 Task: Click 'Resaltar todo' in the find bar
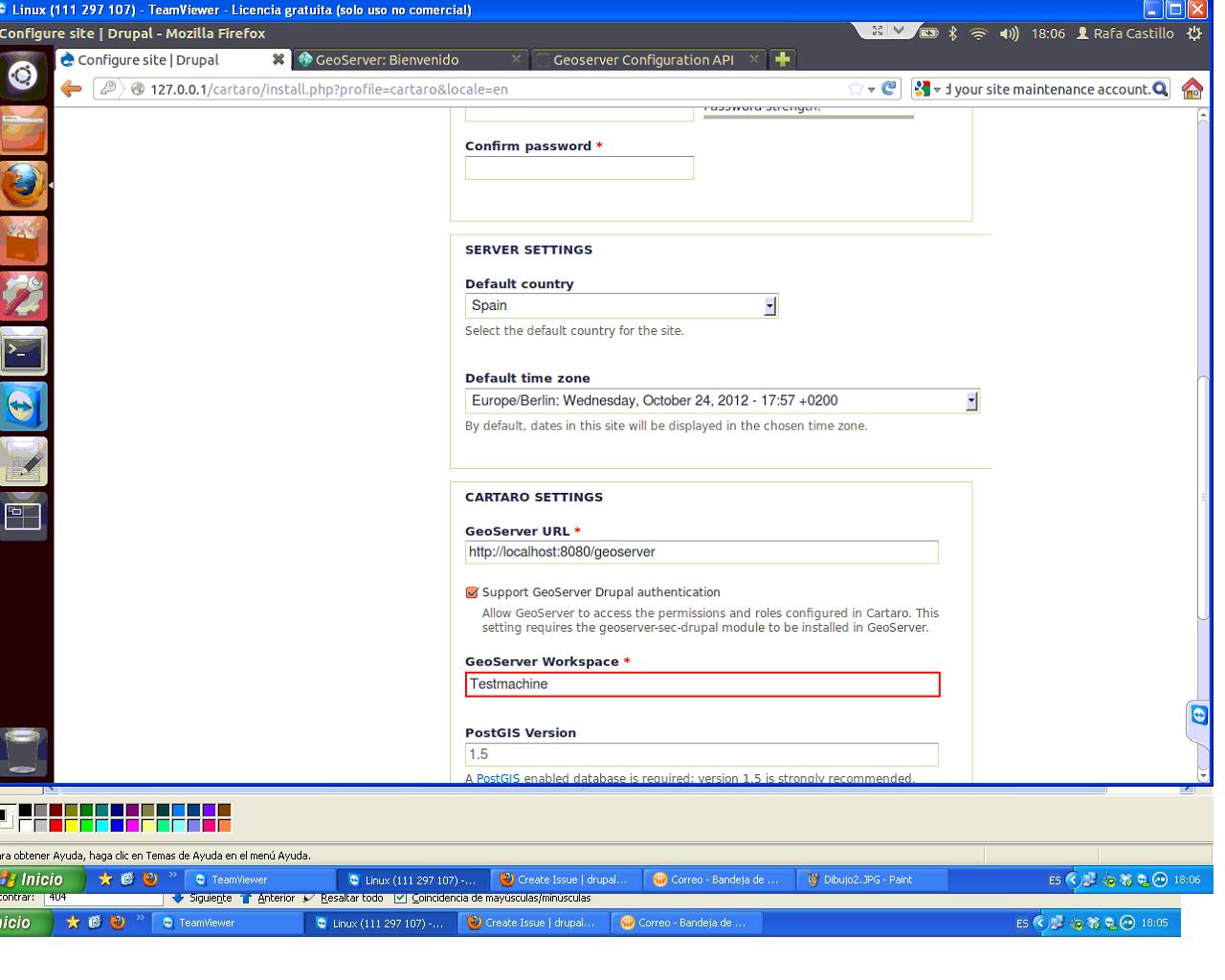(x=344, y=898)
